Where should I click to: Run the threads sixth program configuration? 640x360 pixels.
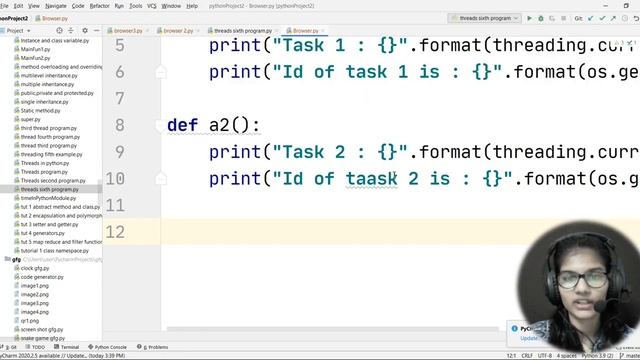[529, 18]
